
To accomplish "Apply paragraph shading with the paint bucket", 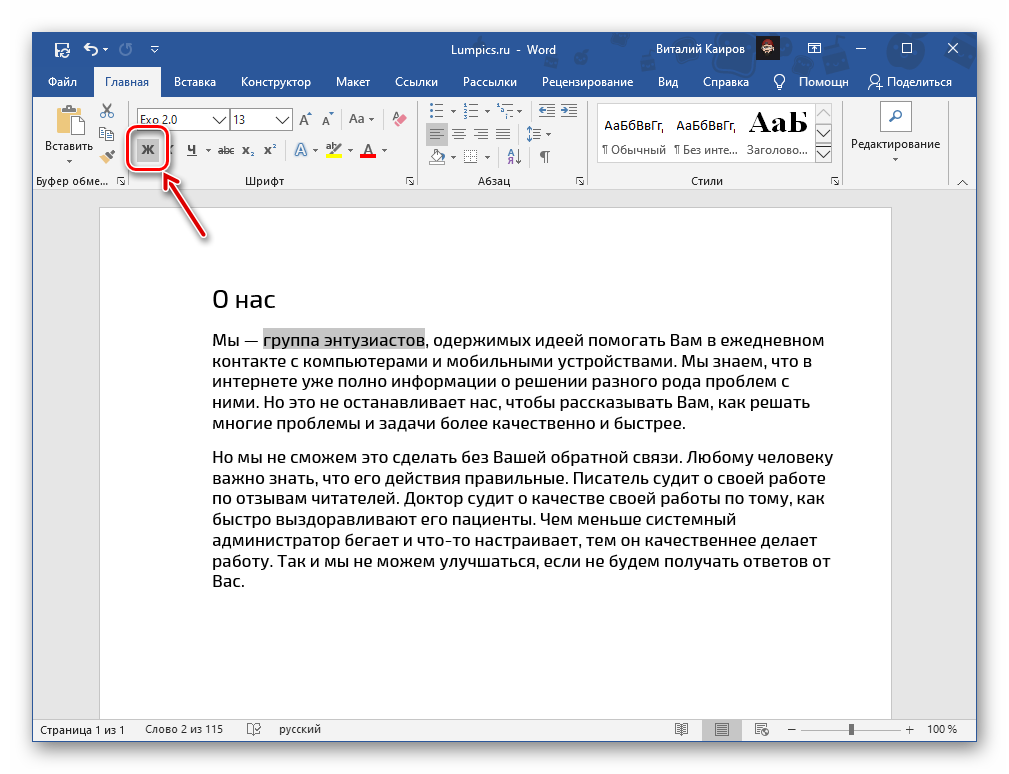I will [x=438, y=156].
